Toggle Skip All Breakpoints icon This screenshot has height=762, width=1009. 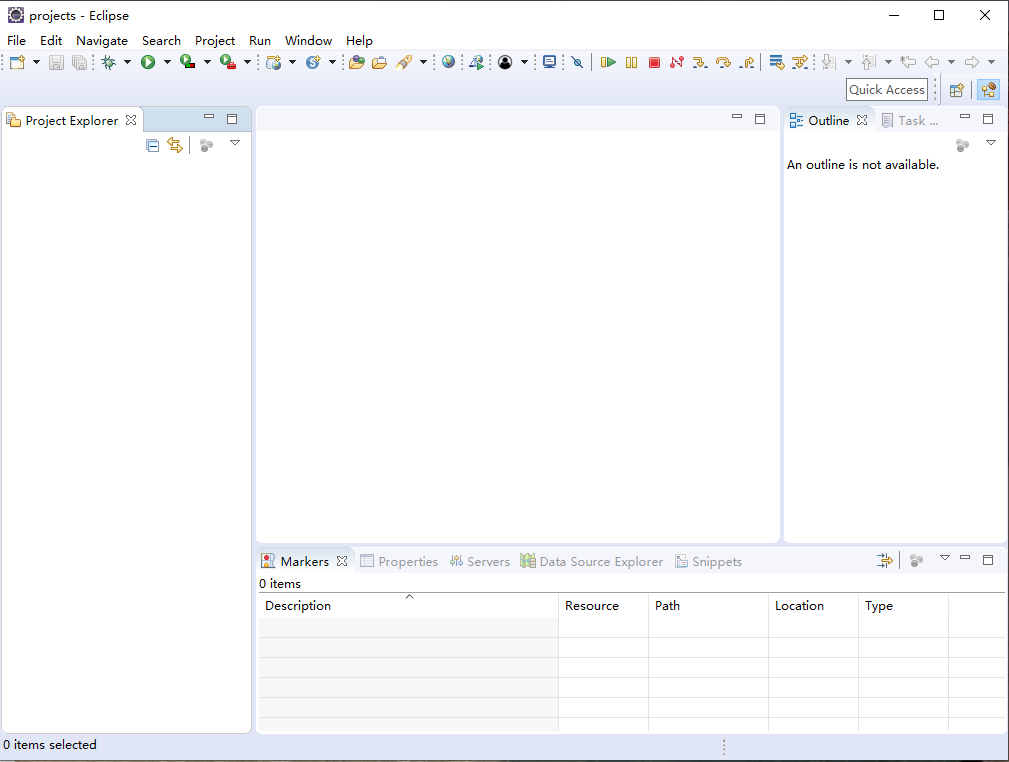coord(577,62)
